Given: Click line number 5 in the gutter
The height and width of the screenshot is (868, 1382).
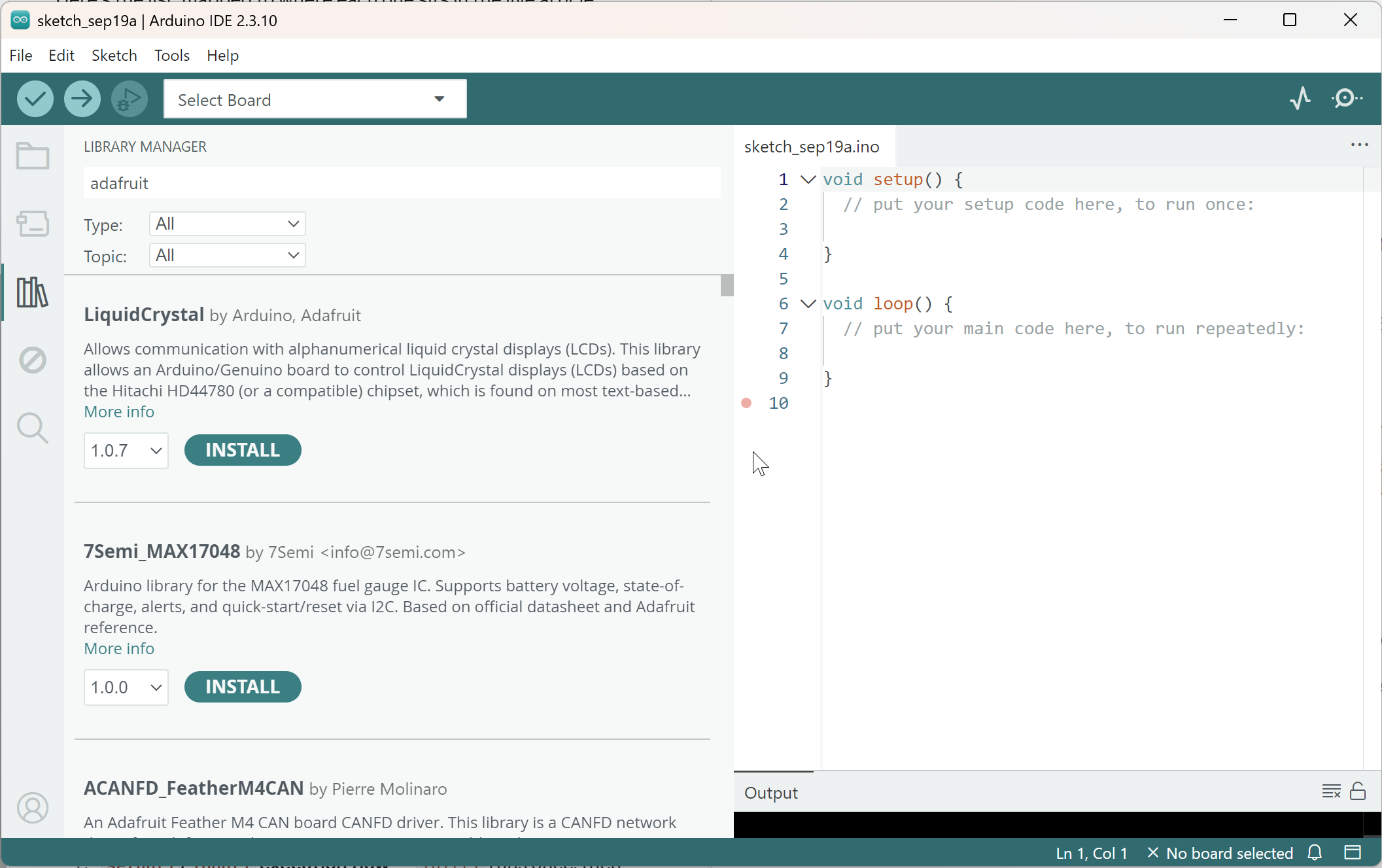Looking at the screenshot, I should (x=783, y=279).
